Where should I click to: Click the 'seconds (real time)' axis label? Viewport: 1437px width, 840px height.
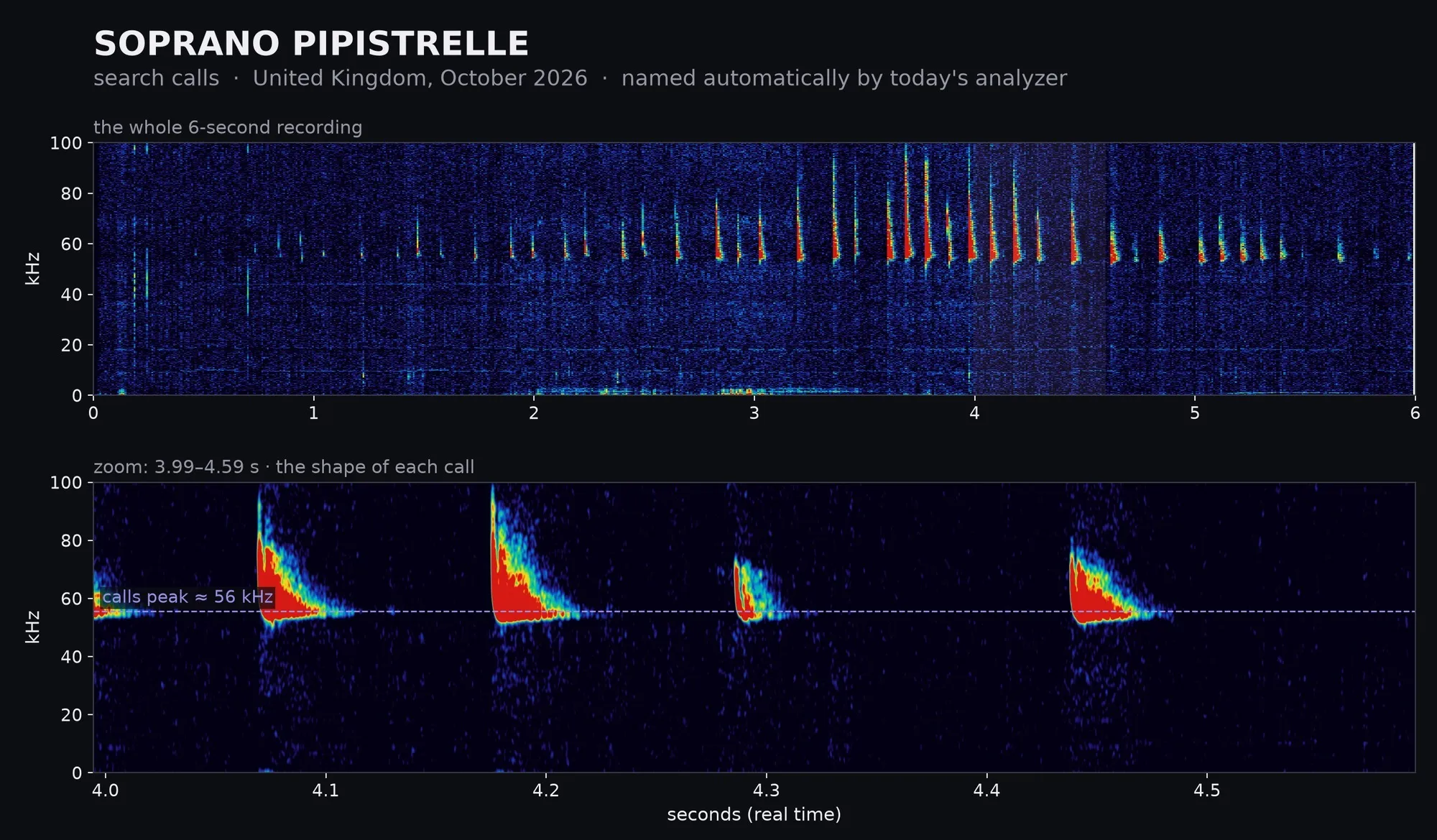click(754, 814)
